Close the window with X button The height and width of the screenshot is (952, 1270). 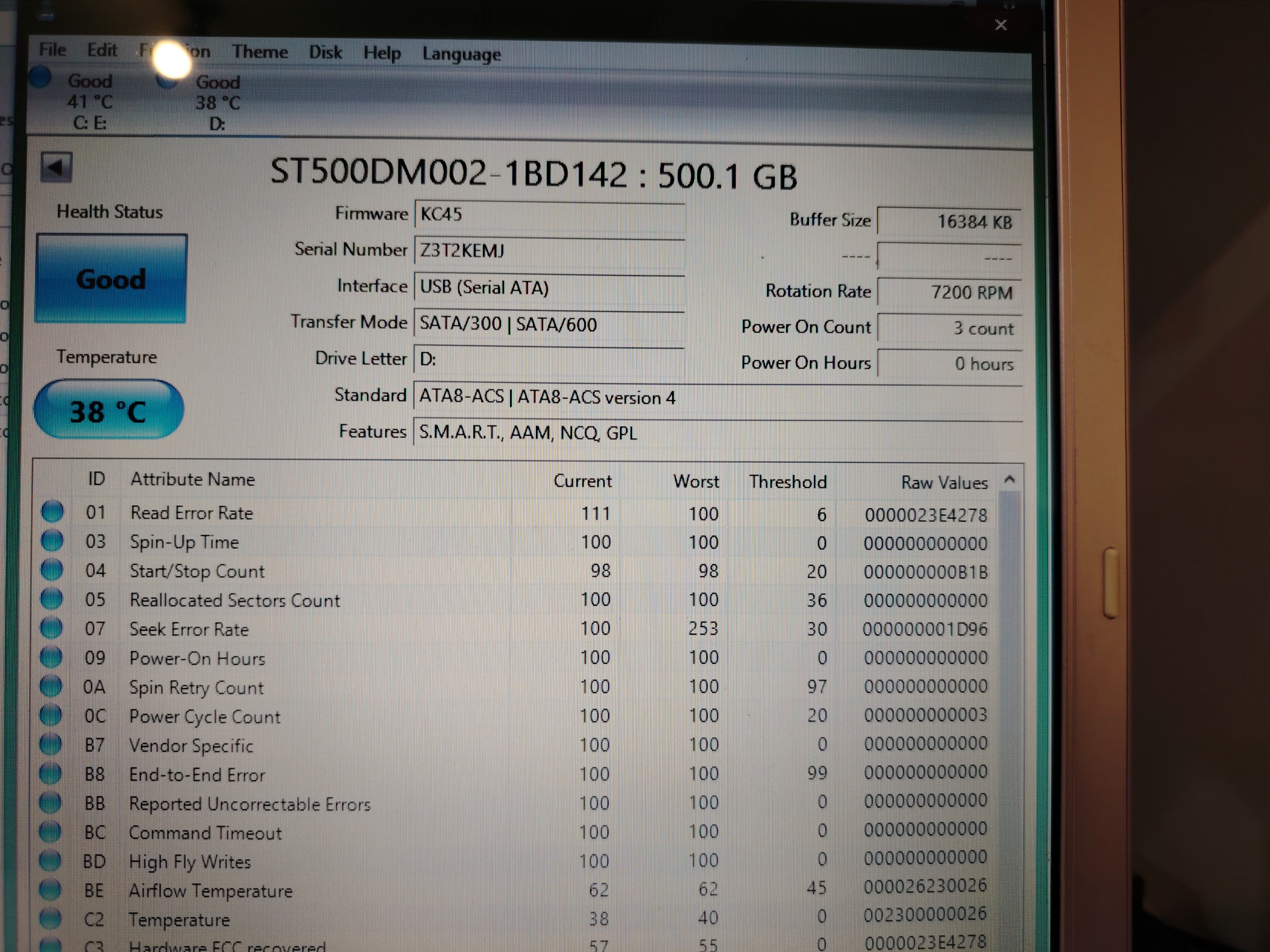pos(1001,25)
